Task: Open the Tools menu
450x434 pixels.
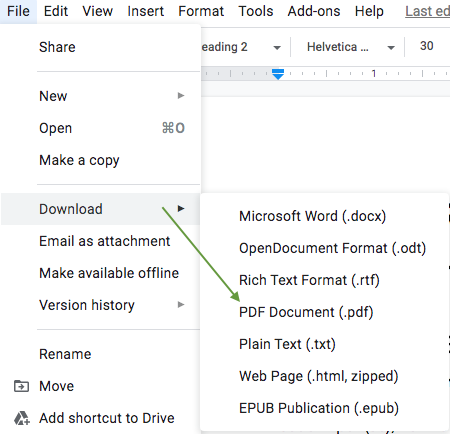Action: point(256,11)
